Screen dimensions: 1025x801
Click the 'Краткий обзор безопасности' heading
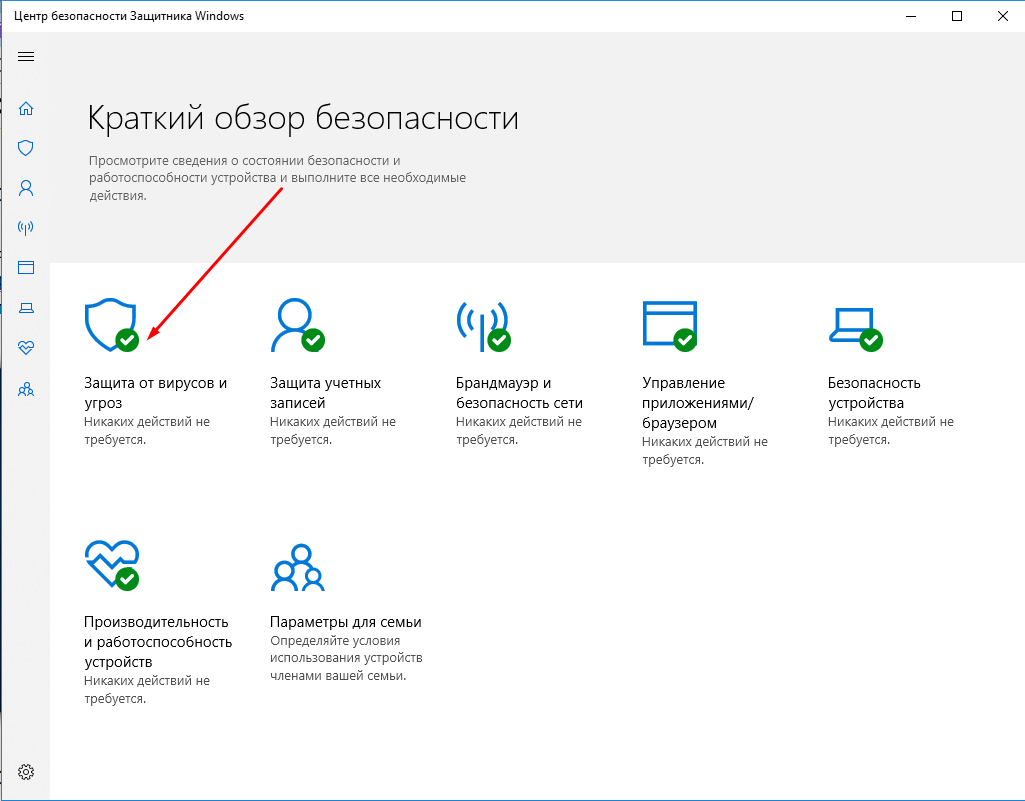pos(303,118)
